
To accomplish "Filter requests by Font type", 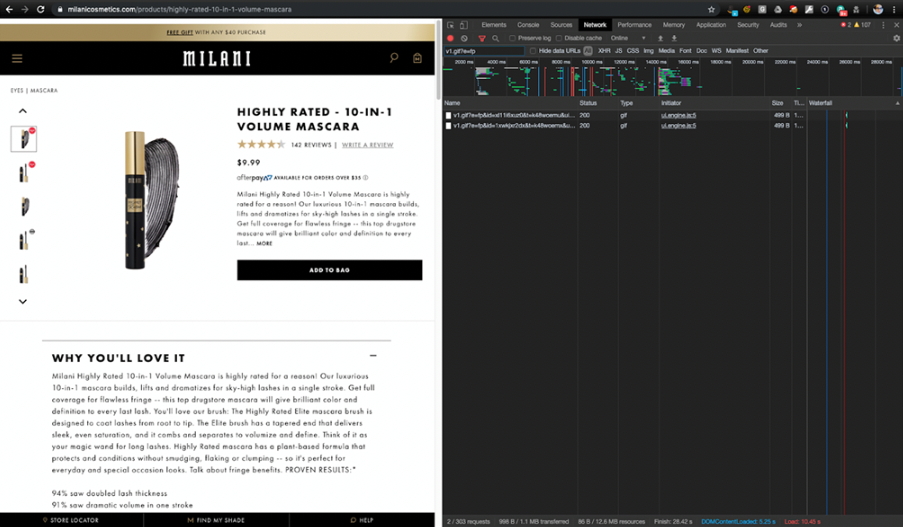I will click(685, 51).
